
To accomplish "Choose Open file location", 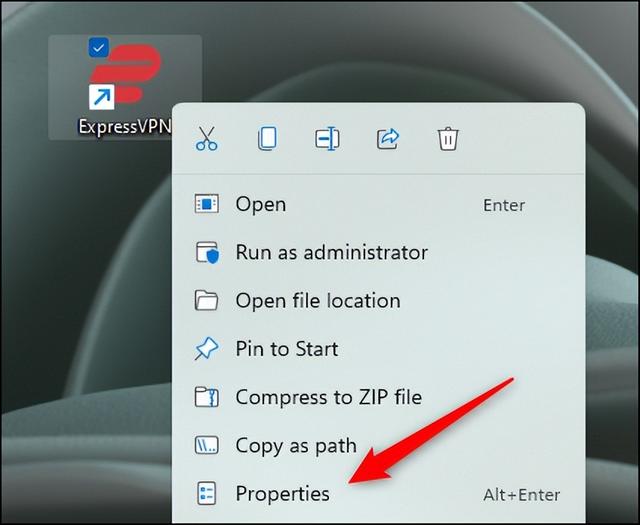I will 378,301.
